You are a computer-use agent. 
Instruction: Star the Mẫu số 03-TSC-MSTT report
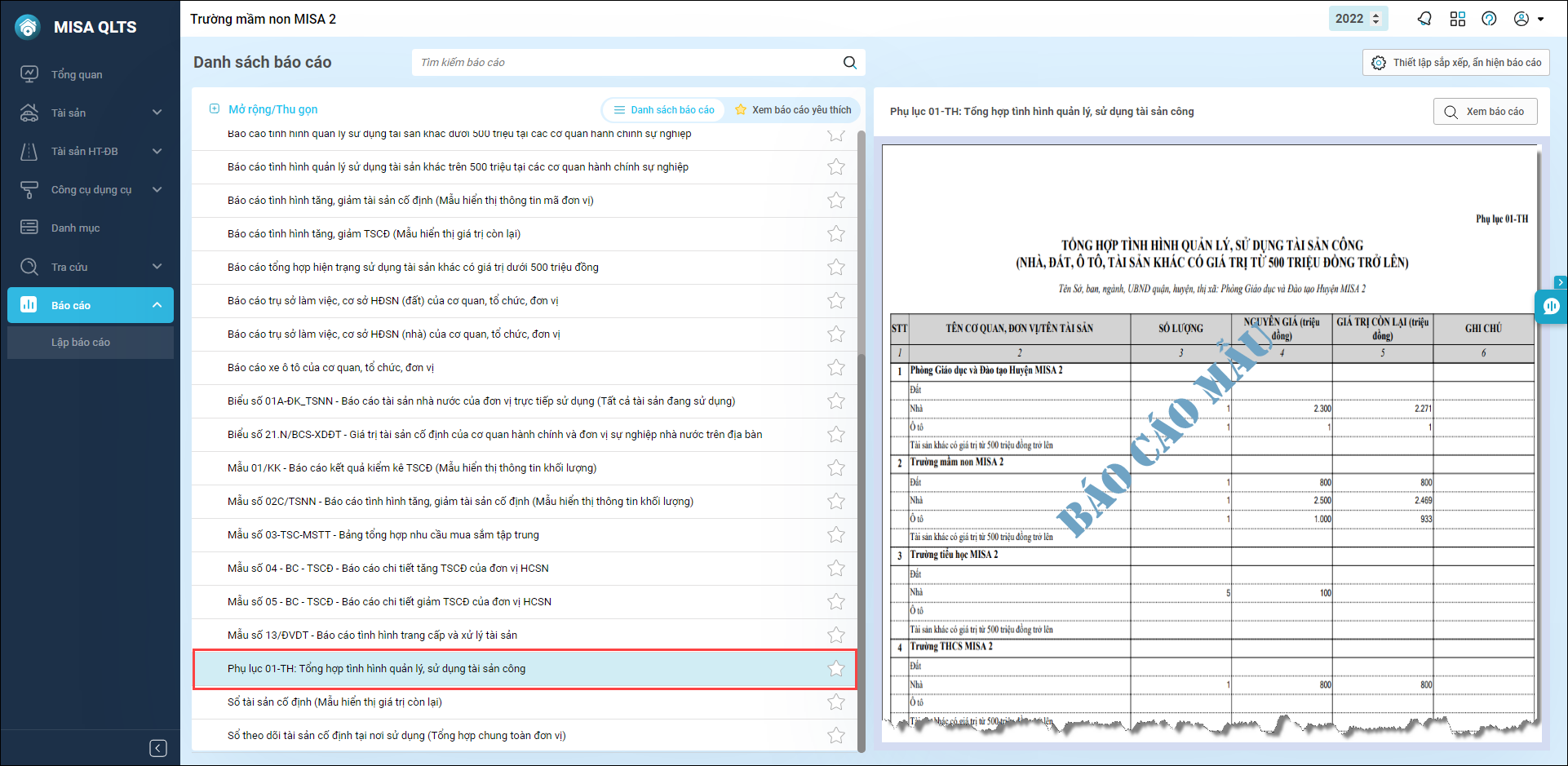click(836, 535)
